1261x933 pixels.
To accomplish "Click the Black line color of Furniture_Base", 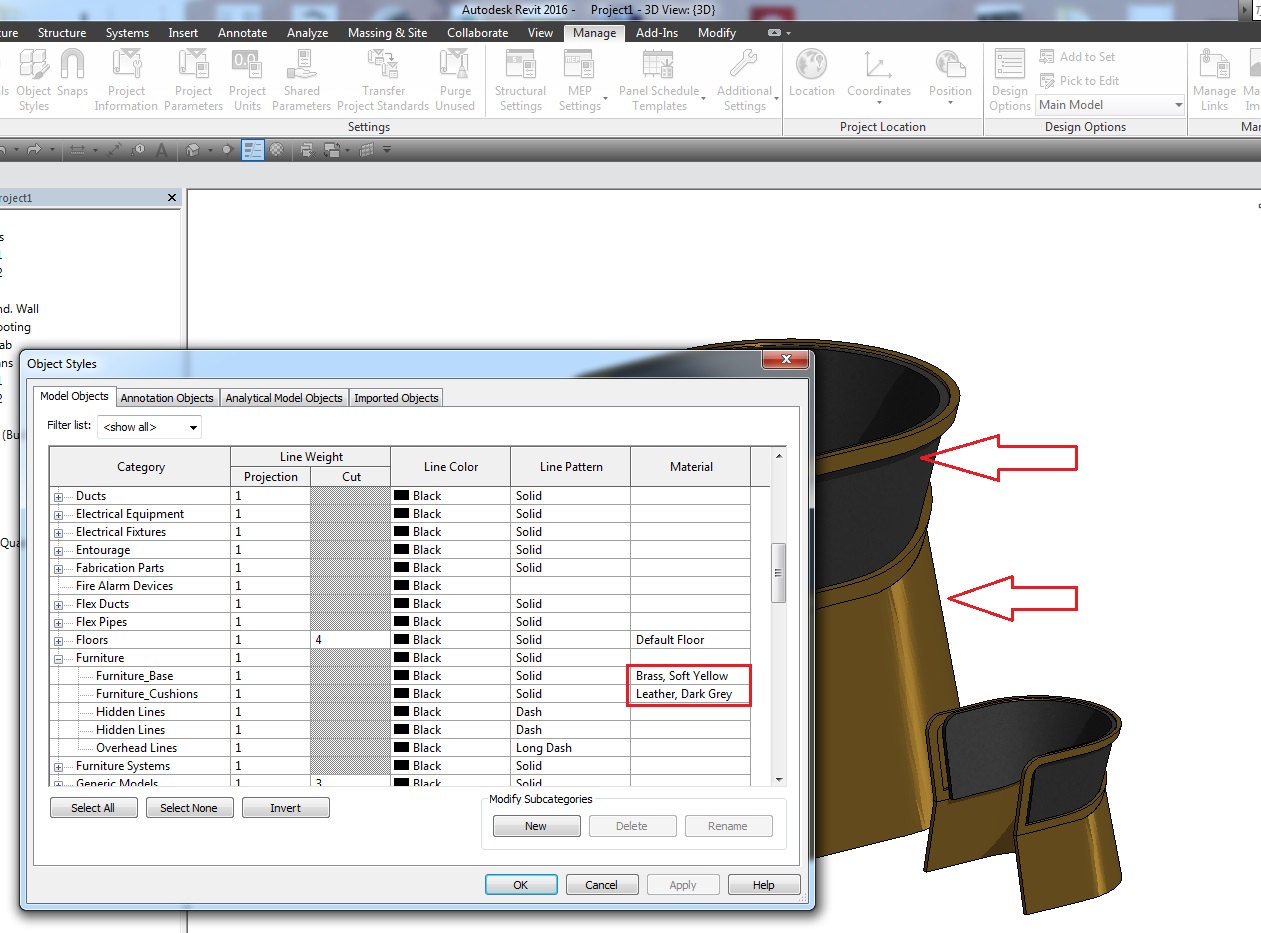I will click(x=450, y=676).
